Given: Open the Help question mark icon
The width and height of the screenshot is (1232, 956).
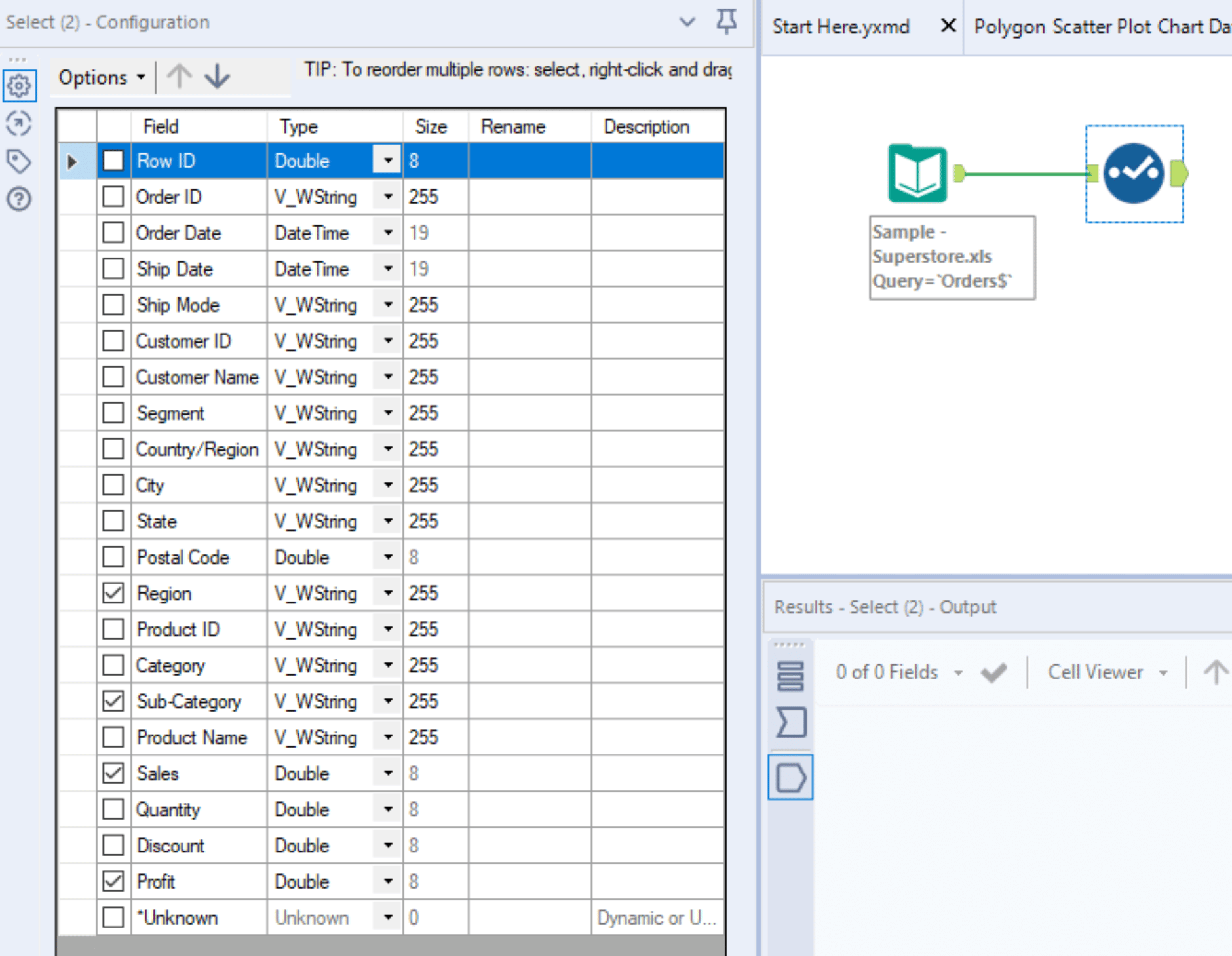Looking at the screenshot, I should tap(19, 199).
